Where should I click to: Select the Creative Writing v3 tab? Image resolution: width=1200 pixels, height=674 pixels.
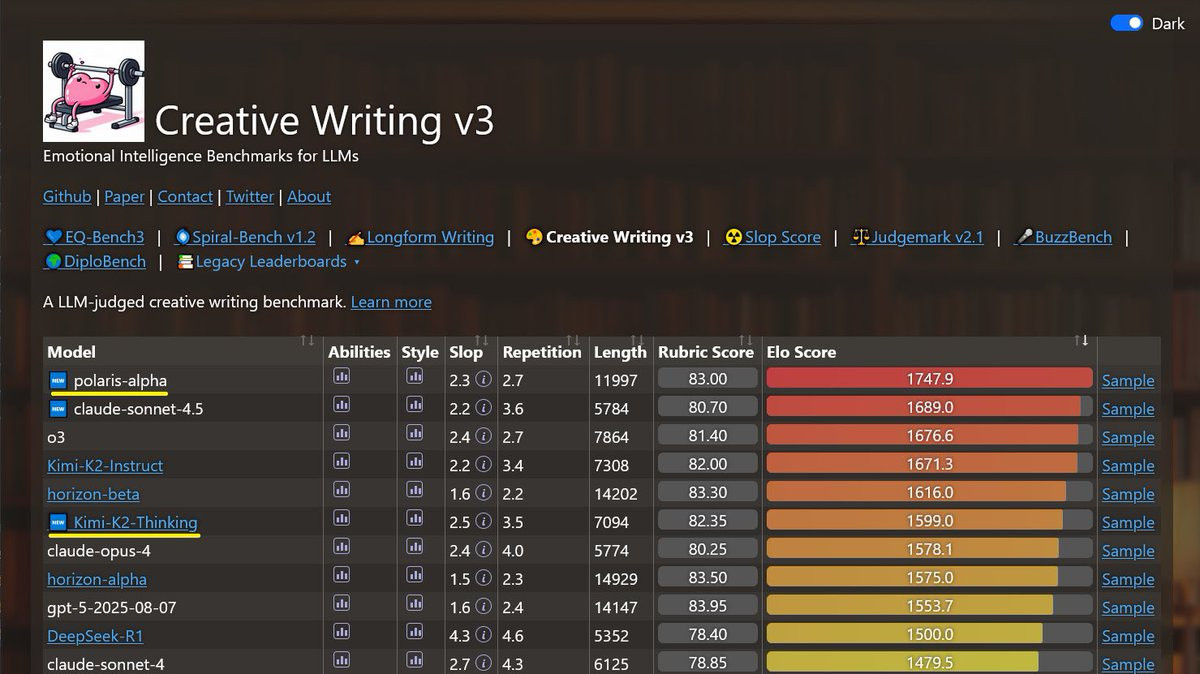tap(609, 237)
